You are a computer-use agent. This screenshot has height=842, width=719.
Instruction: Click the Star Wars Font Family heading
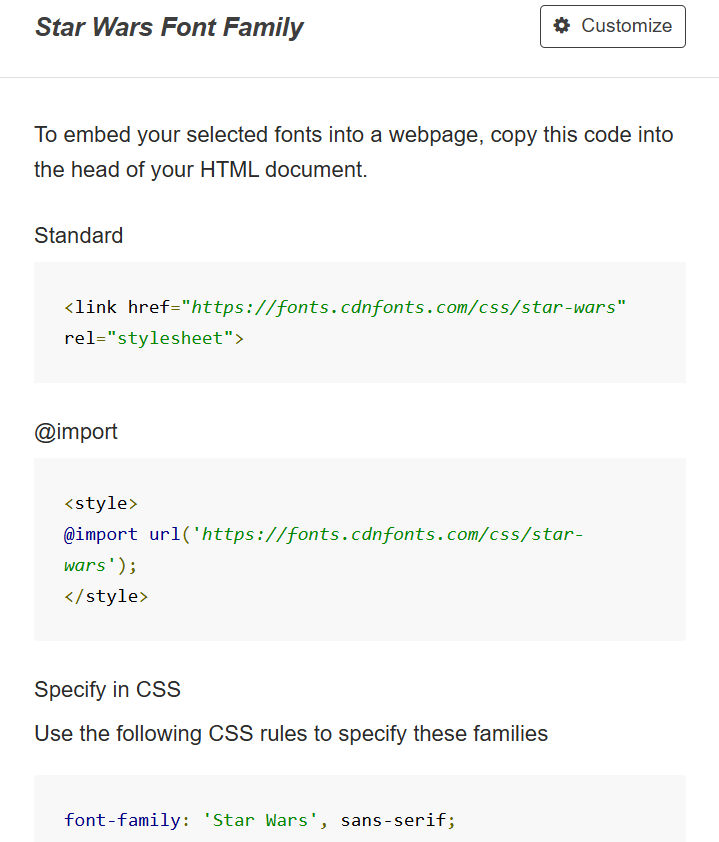click(169, 27)
